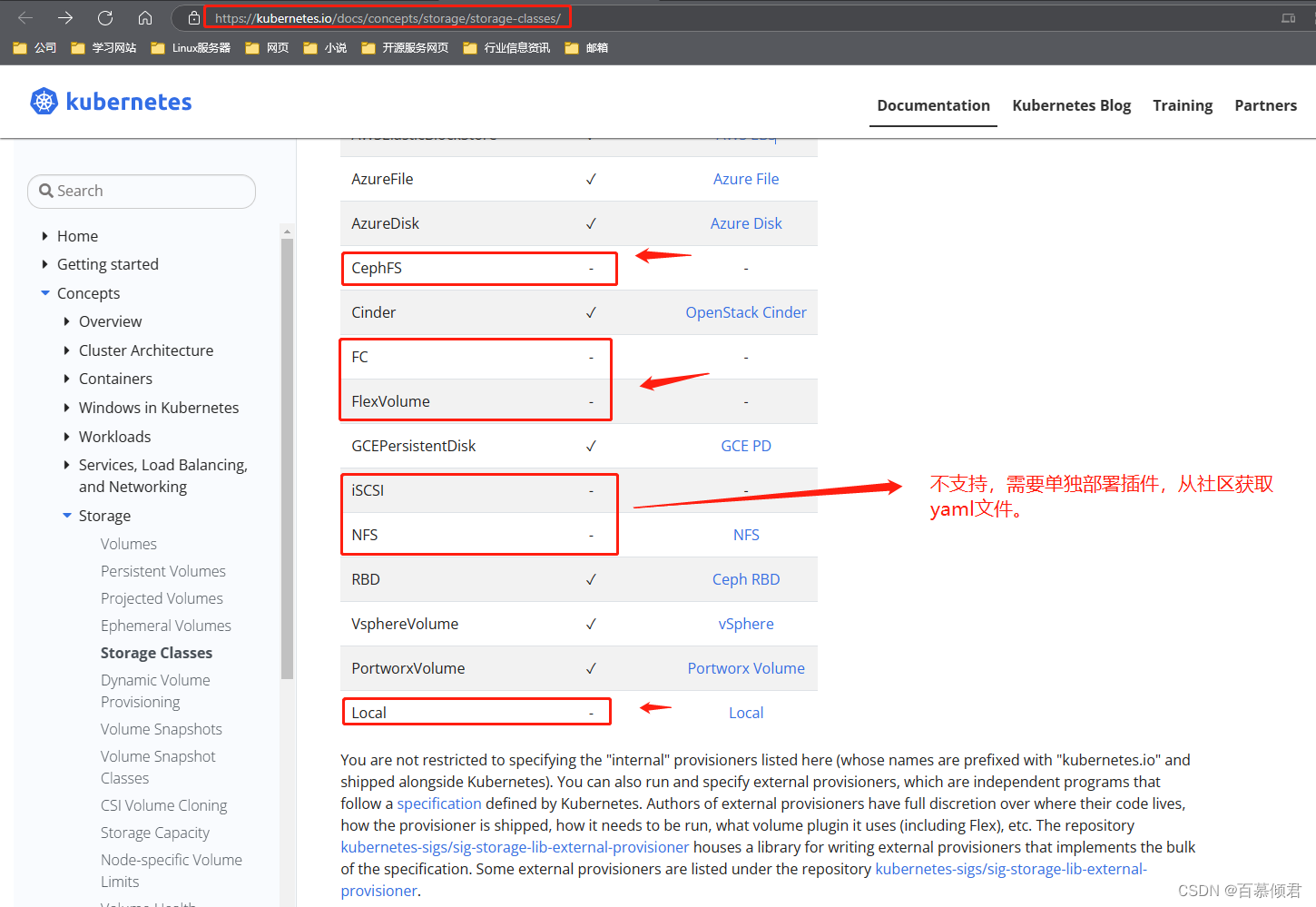
Task: Click into the Search input field
Action: click(x=142, y=192)
